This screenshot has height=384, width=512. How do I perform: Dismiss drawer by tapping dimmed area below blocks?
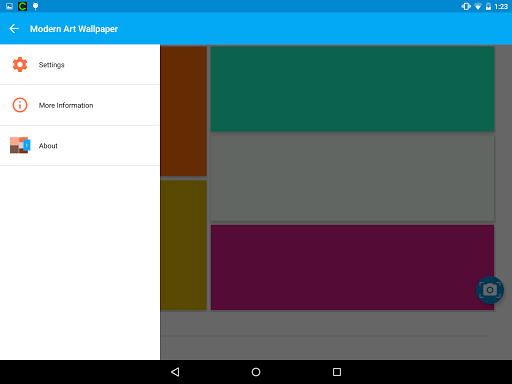(336, 335)
